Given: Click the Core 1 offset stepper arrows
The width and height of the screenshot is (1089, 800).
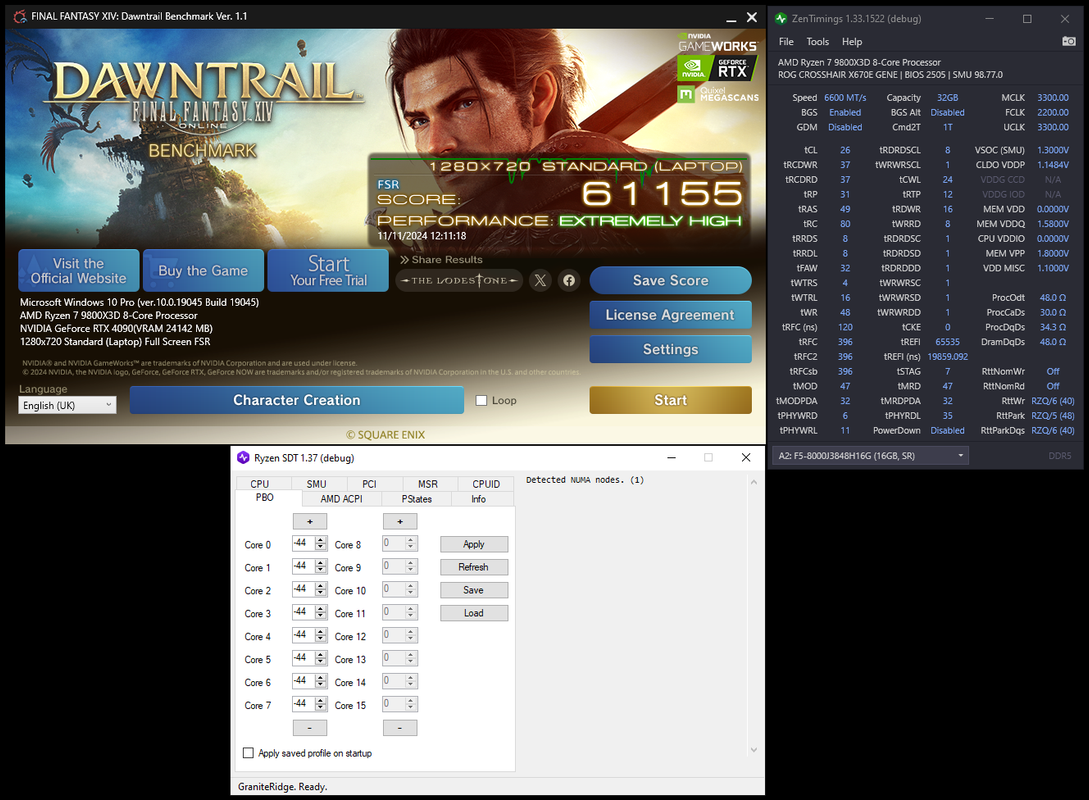Looking at the screenshot, I should pyautogui.click(x=320, y=567).
